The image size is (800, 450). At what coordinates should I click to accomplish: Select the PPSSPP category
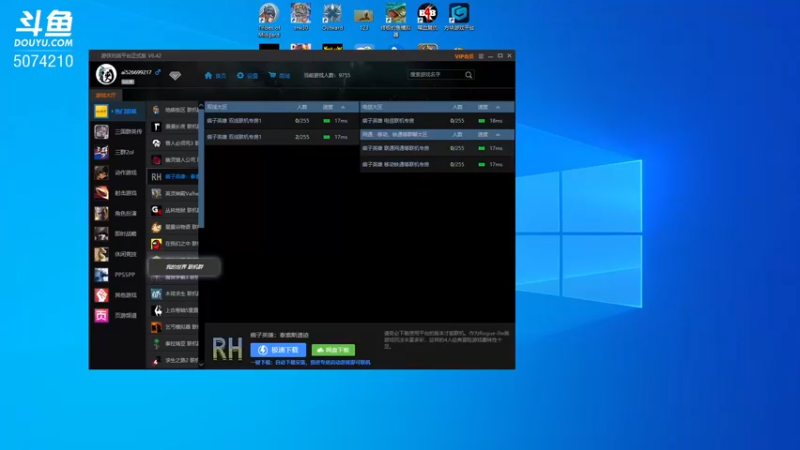pos(117,274)
